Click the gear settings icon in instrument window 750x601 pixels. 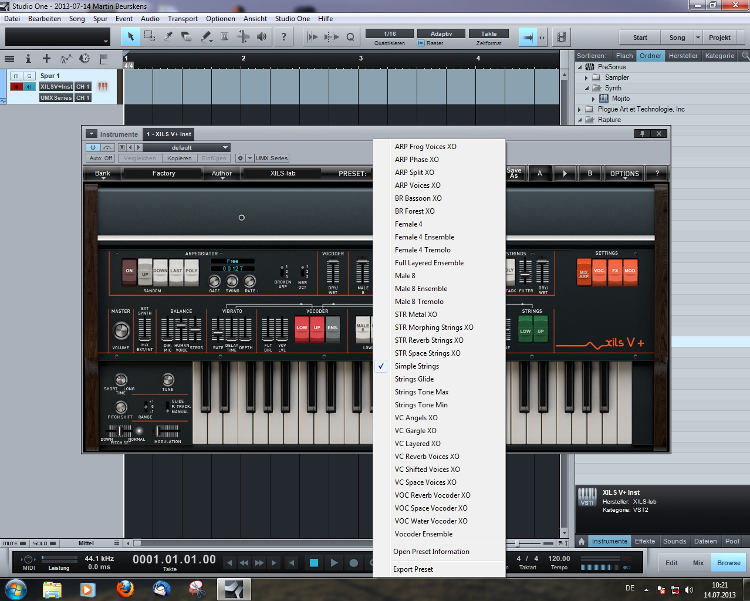(240, 158)
